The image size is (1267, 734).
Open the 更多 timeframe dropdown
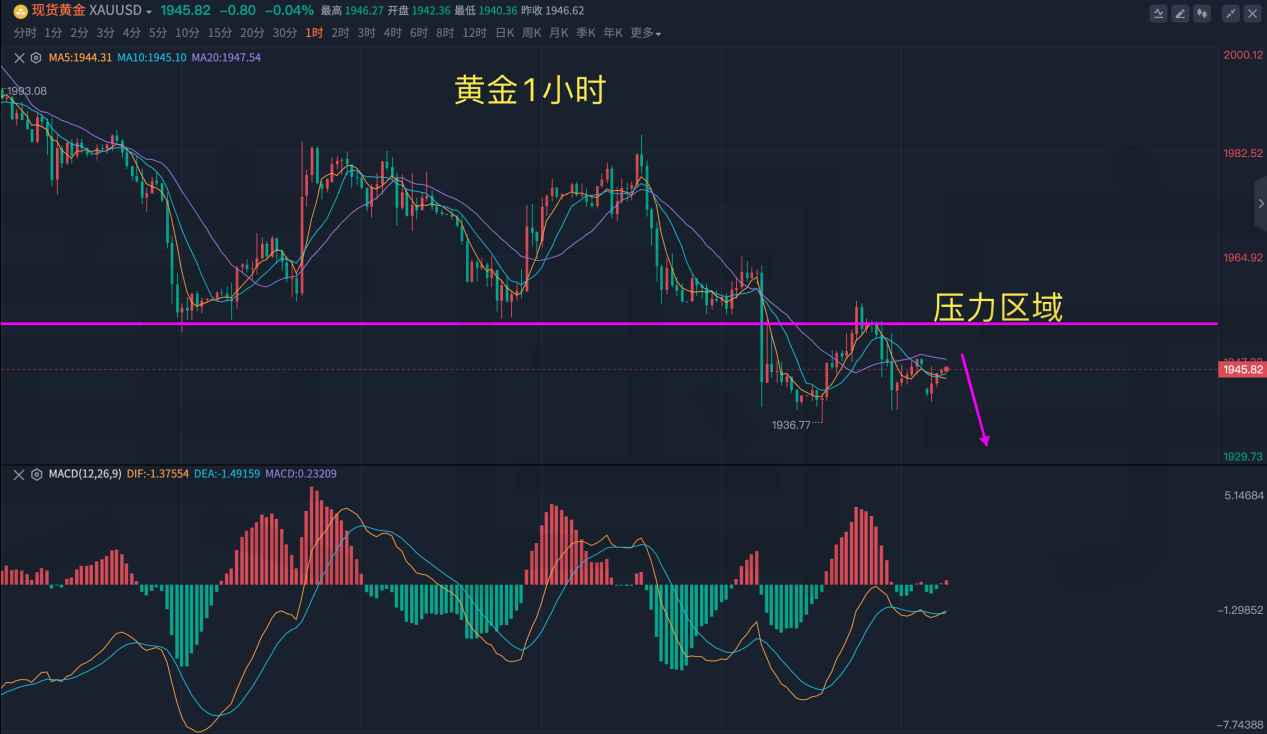pyautogui.click(x=646, y=33)
